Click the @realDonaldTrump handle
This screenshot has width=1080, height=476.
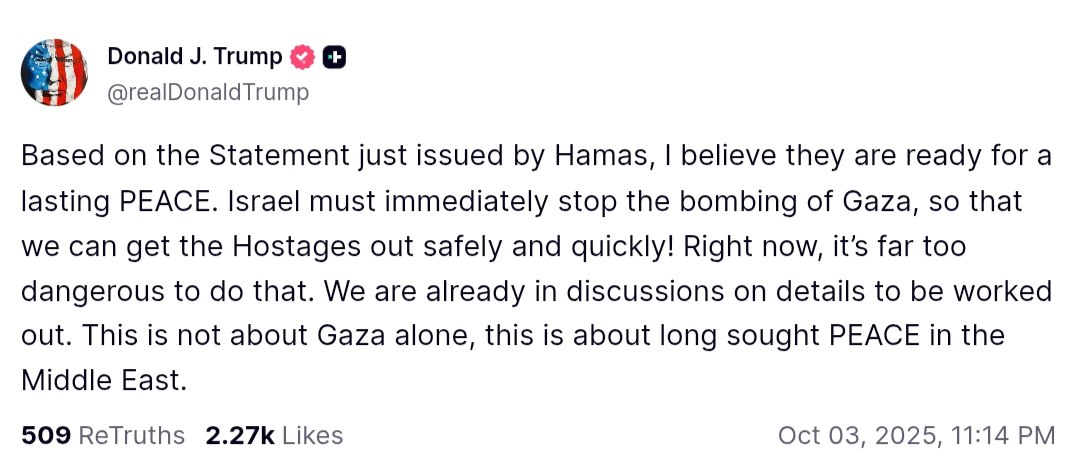pos(207,93)
